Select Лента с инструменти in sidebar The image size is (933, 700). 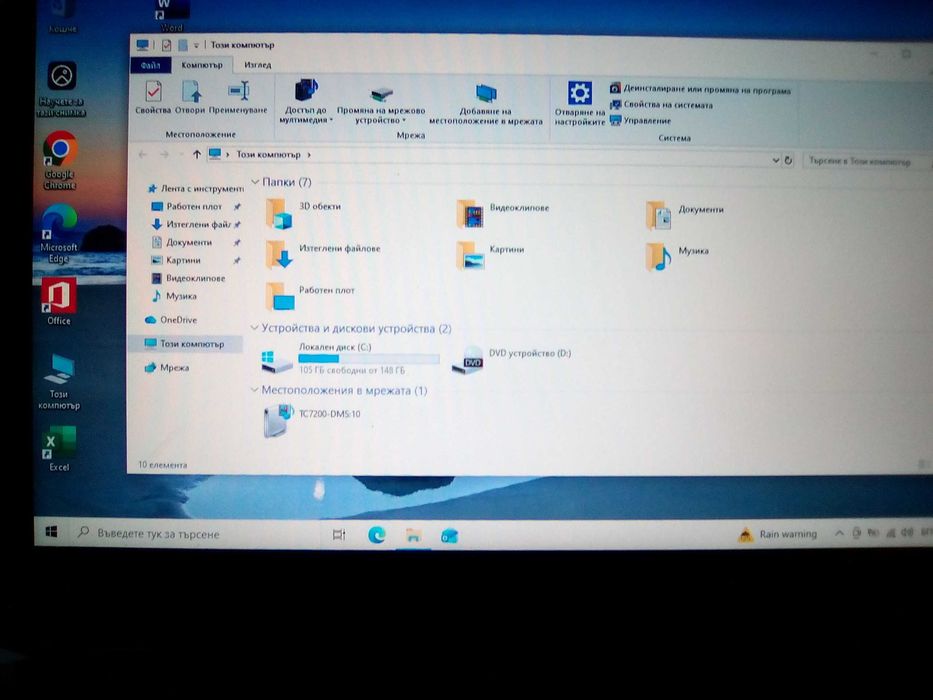point(195,189)
